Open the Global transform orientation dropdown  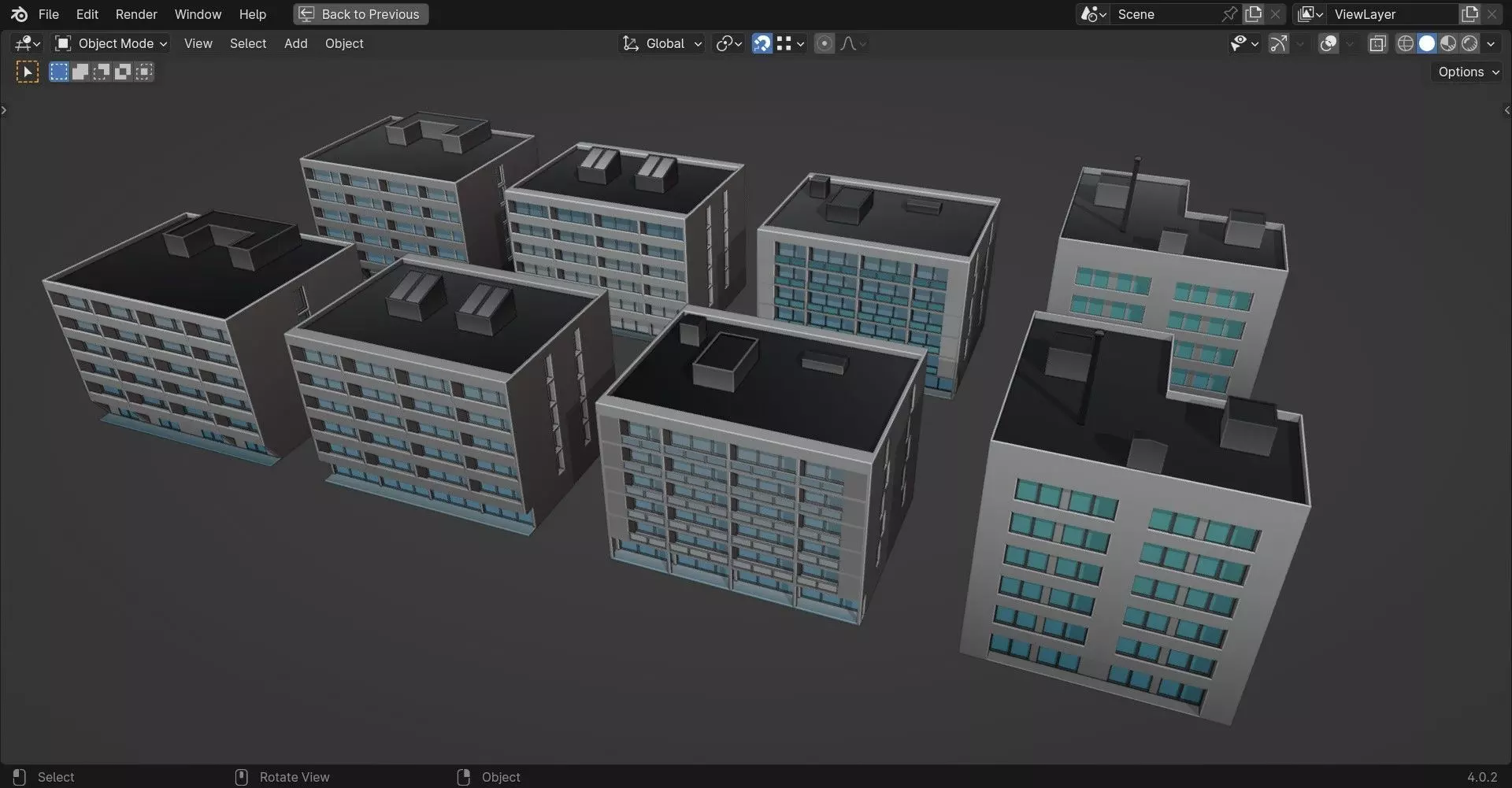coord(662,43)
